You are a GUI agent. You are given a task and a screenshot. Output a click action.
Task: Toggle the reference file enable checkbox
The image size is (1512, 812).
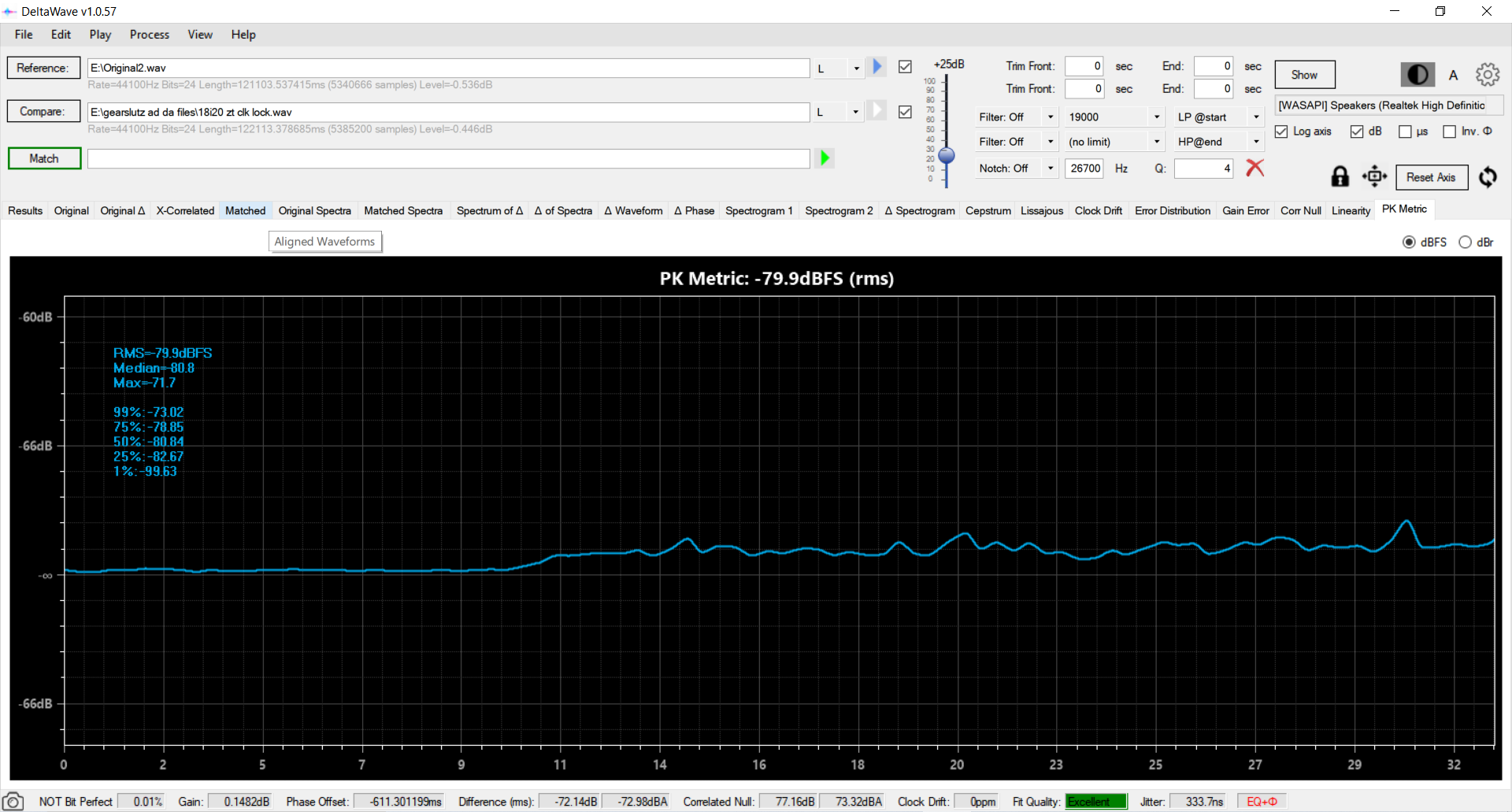(x=906, y=67)
